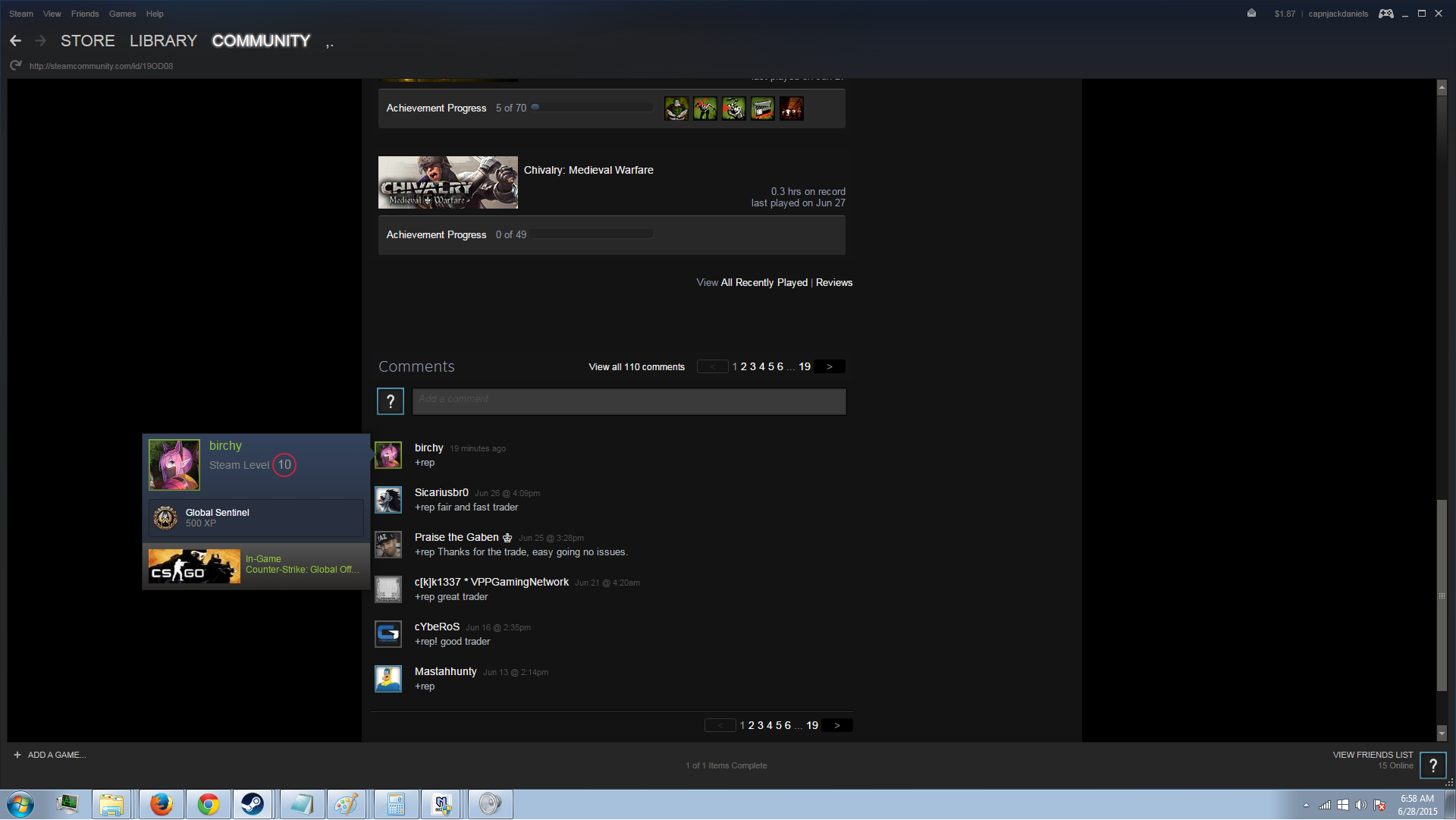
Task: Click ADD A GAME button
Action: point(50,756)
